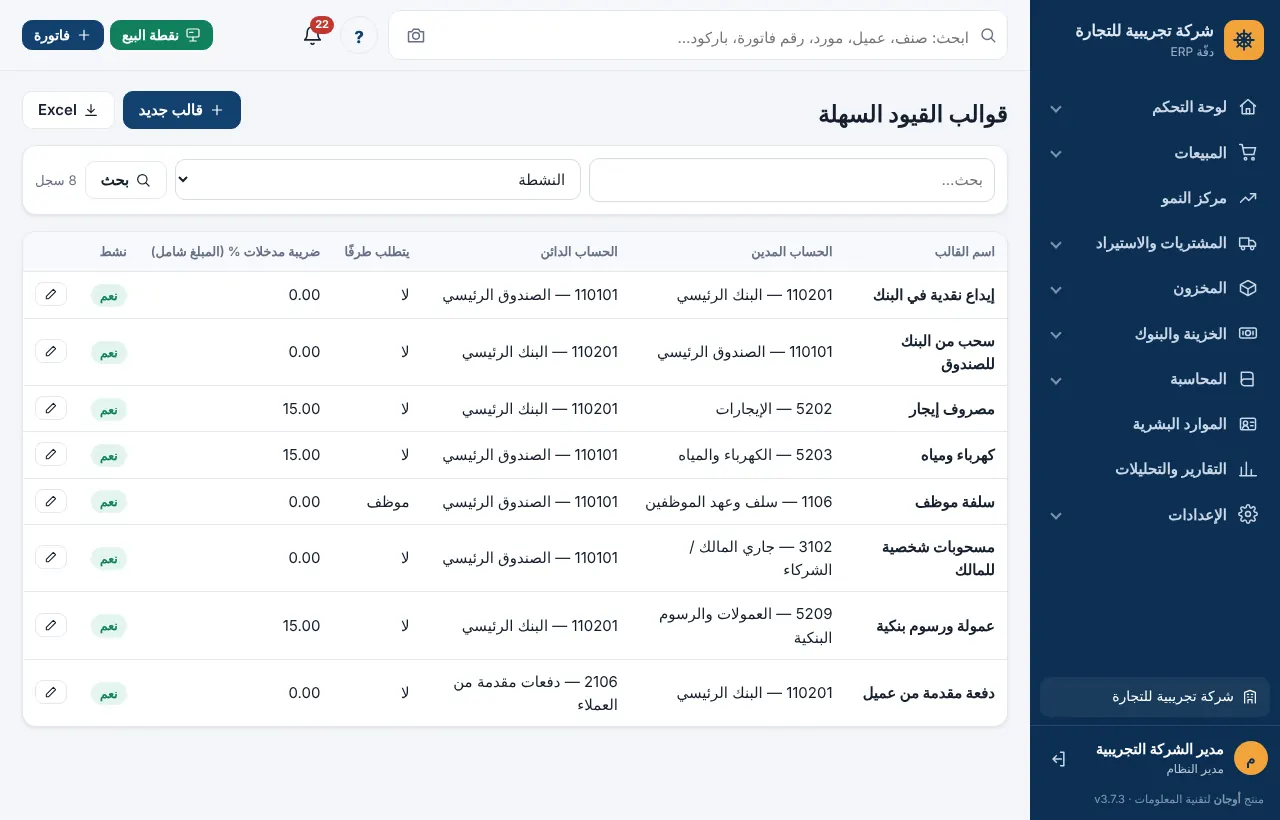Expand the المشتريات والاستيراد menu chevron
Image resolution: width=1280 pixels, height=820 pixels.
[x=1056, y=244]
